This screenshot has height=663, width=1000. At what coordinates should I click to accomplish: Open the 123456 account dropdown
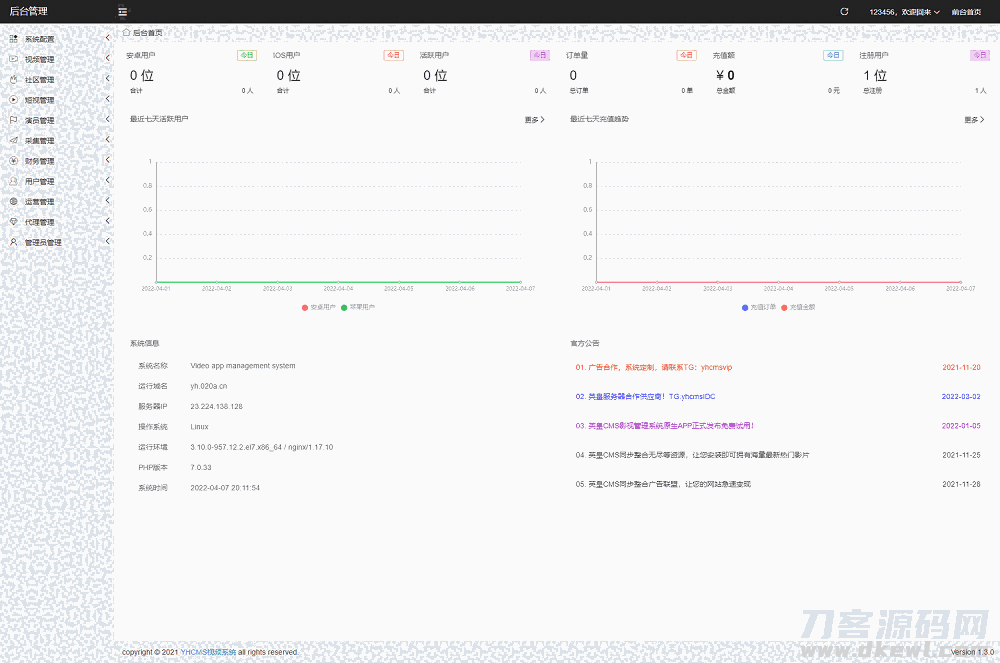(x=904, y=12)
